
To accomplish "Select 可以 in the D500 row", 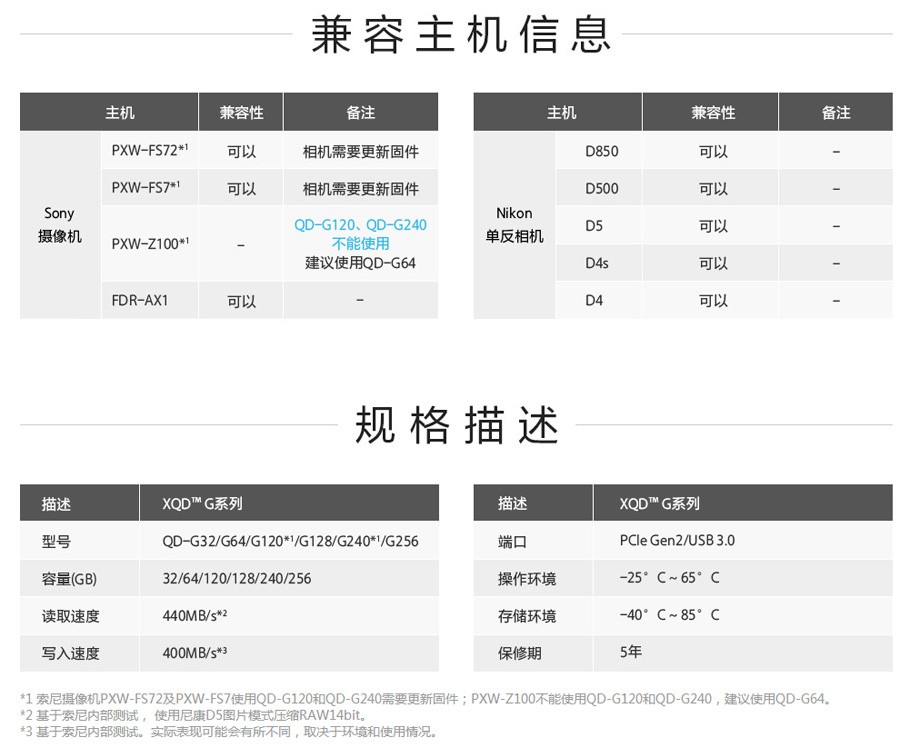I will (x=713, y=189).
